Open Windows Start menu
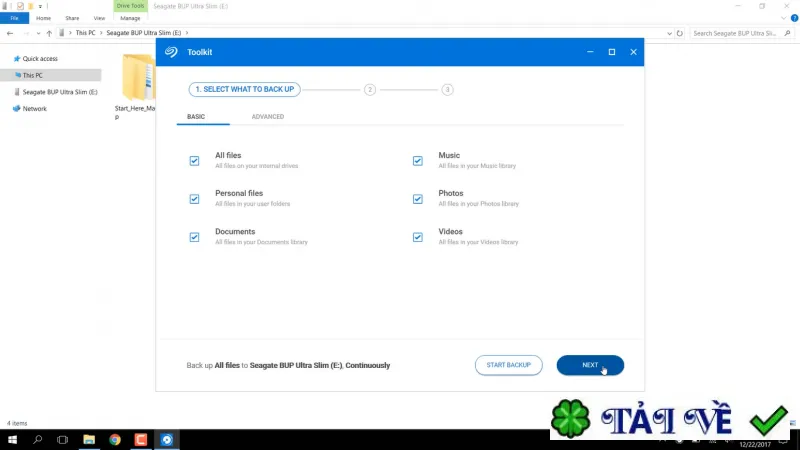 12,439
